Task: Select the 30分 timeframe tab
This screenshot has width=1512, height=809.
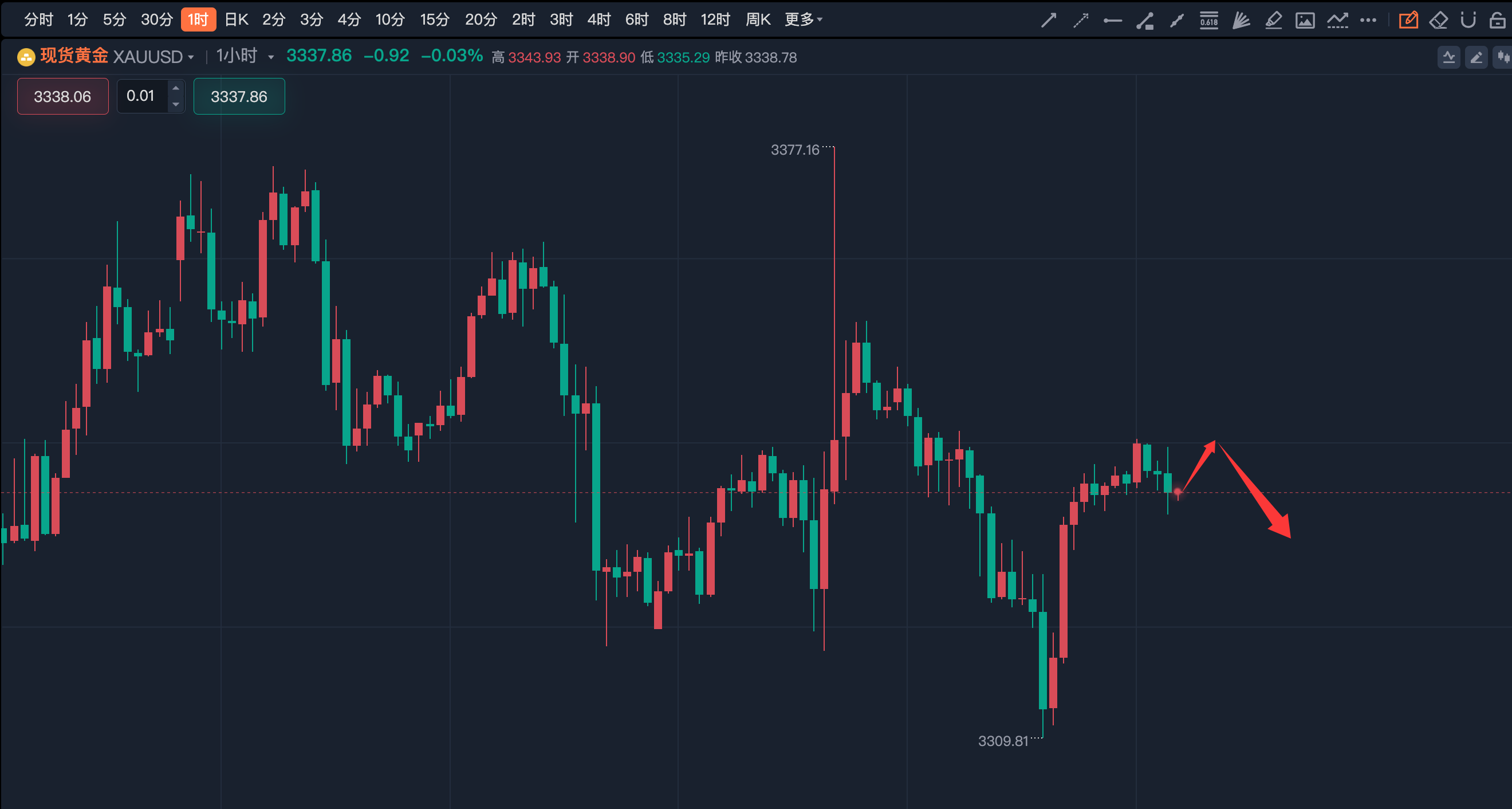Action: coord(157,19)
